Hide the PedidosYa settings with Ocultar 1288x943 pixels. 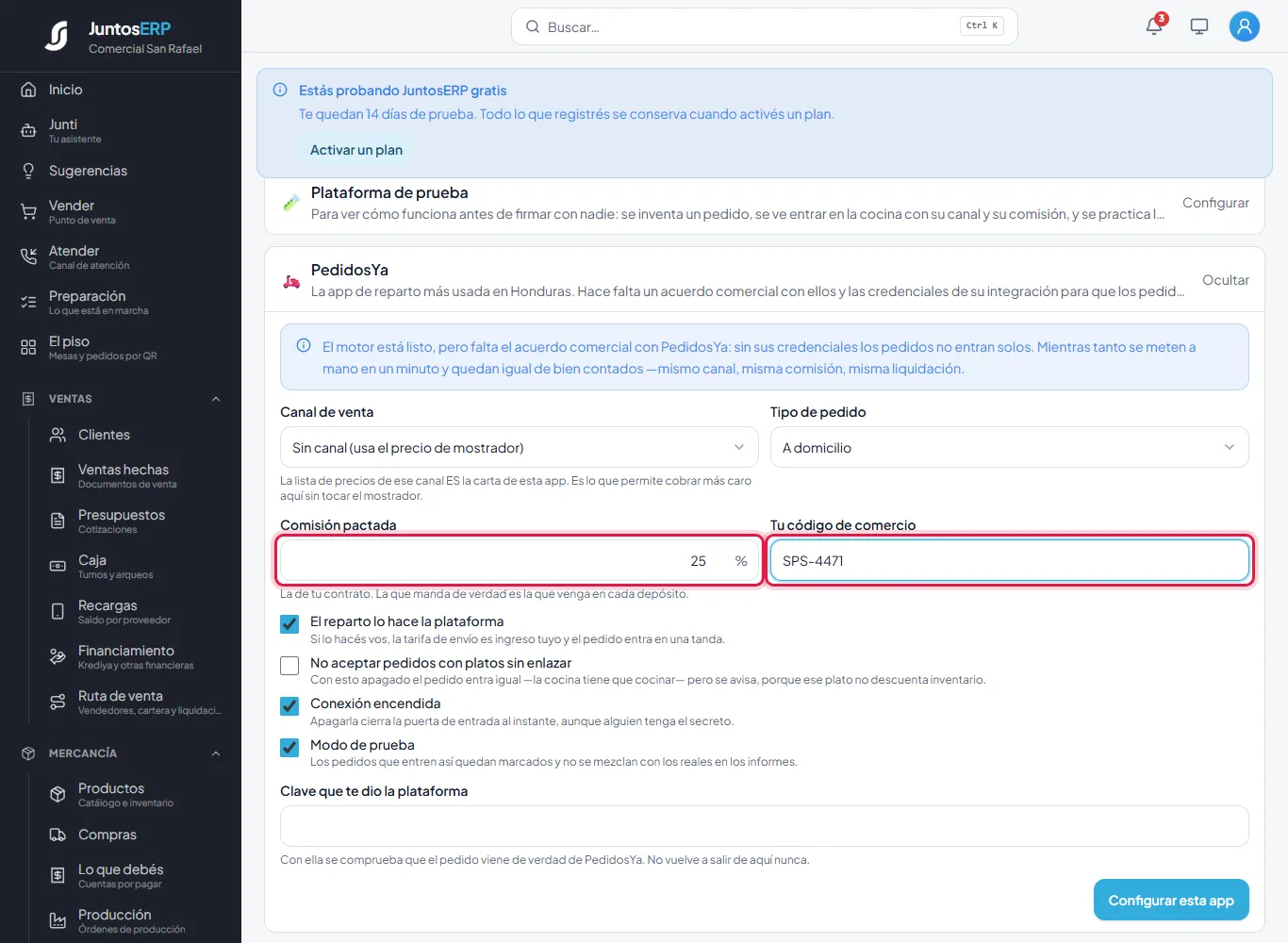(1226, 280)
